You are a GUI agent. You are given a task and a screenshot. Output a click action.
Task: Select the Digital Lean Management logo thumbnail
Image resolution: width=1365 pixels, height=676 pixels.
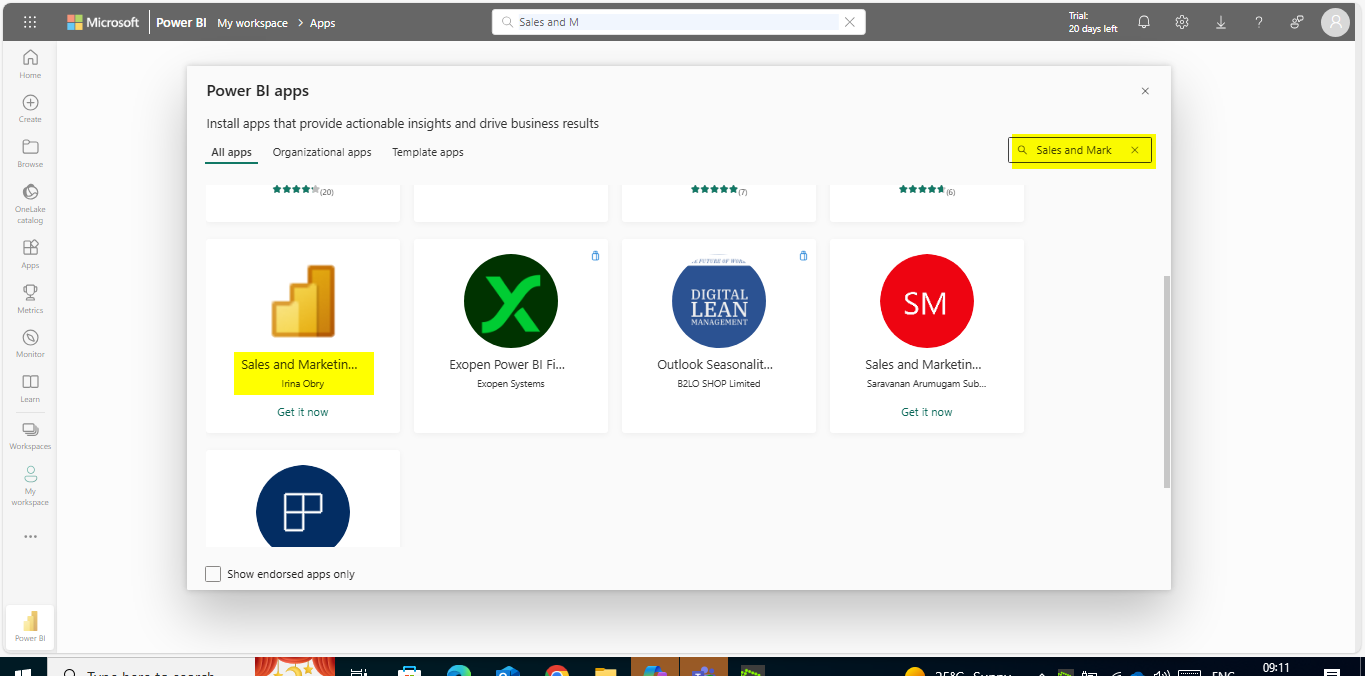click(x=719, y=301)
